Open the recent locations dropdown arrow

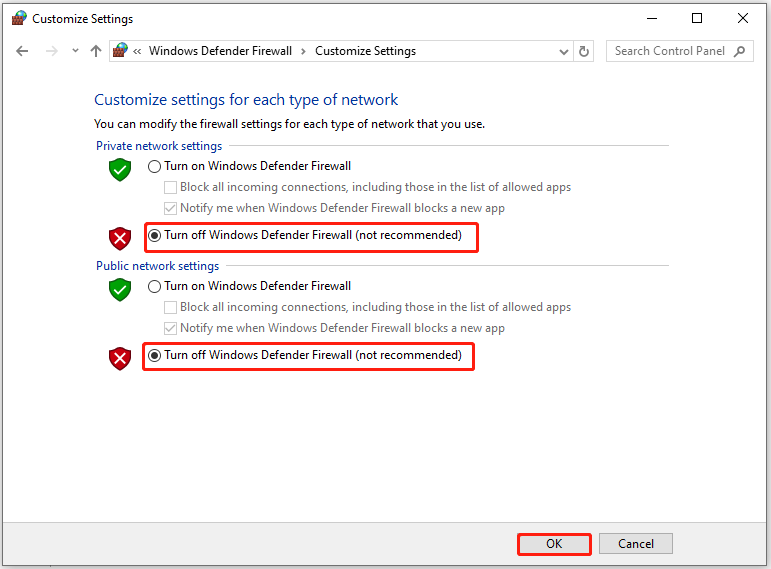(x=75, y=51)
